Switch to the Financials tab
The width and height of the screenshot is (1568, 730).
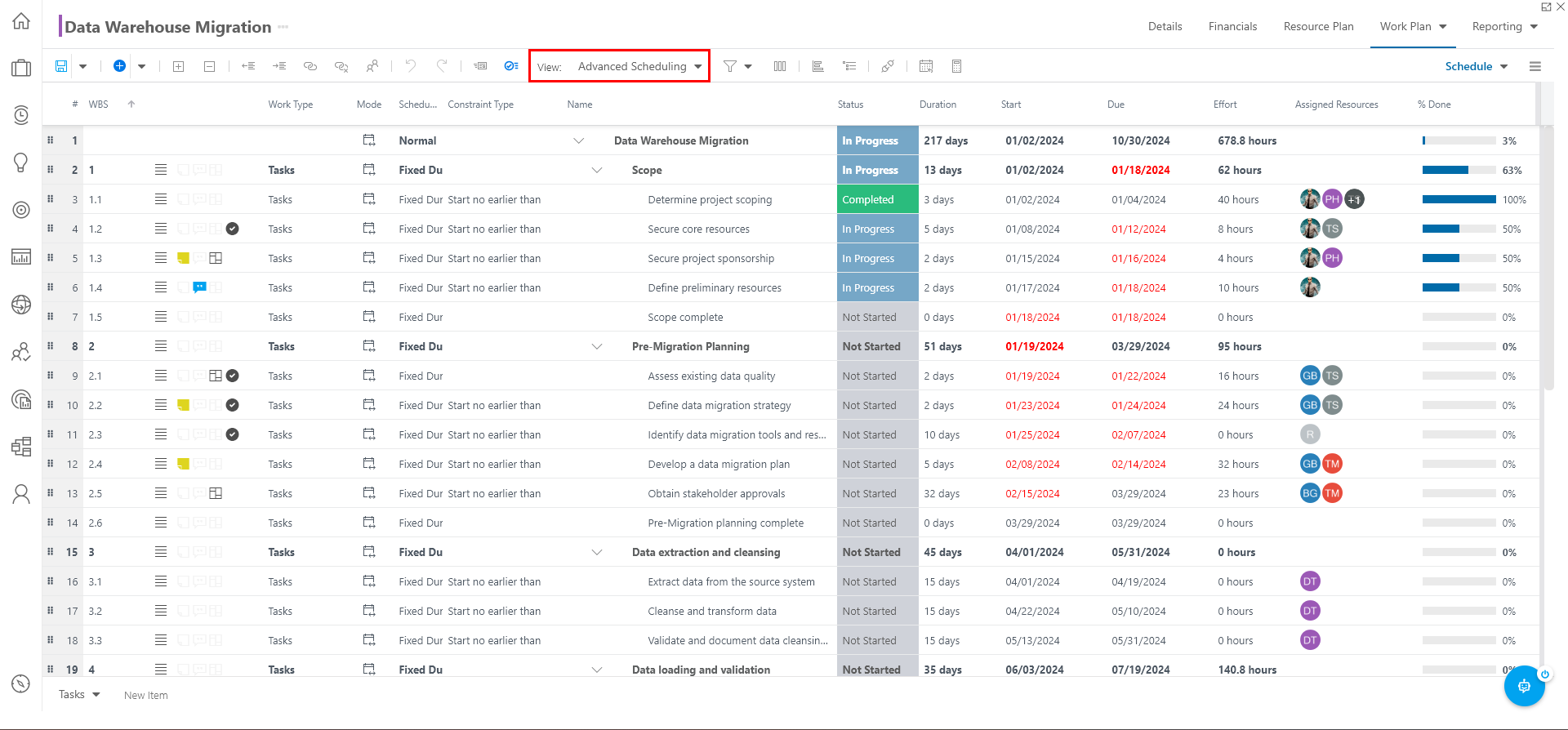coord(1232,26)
